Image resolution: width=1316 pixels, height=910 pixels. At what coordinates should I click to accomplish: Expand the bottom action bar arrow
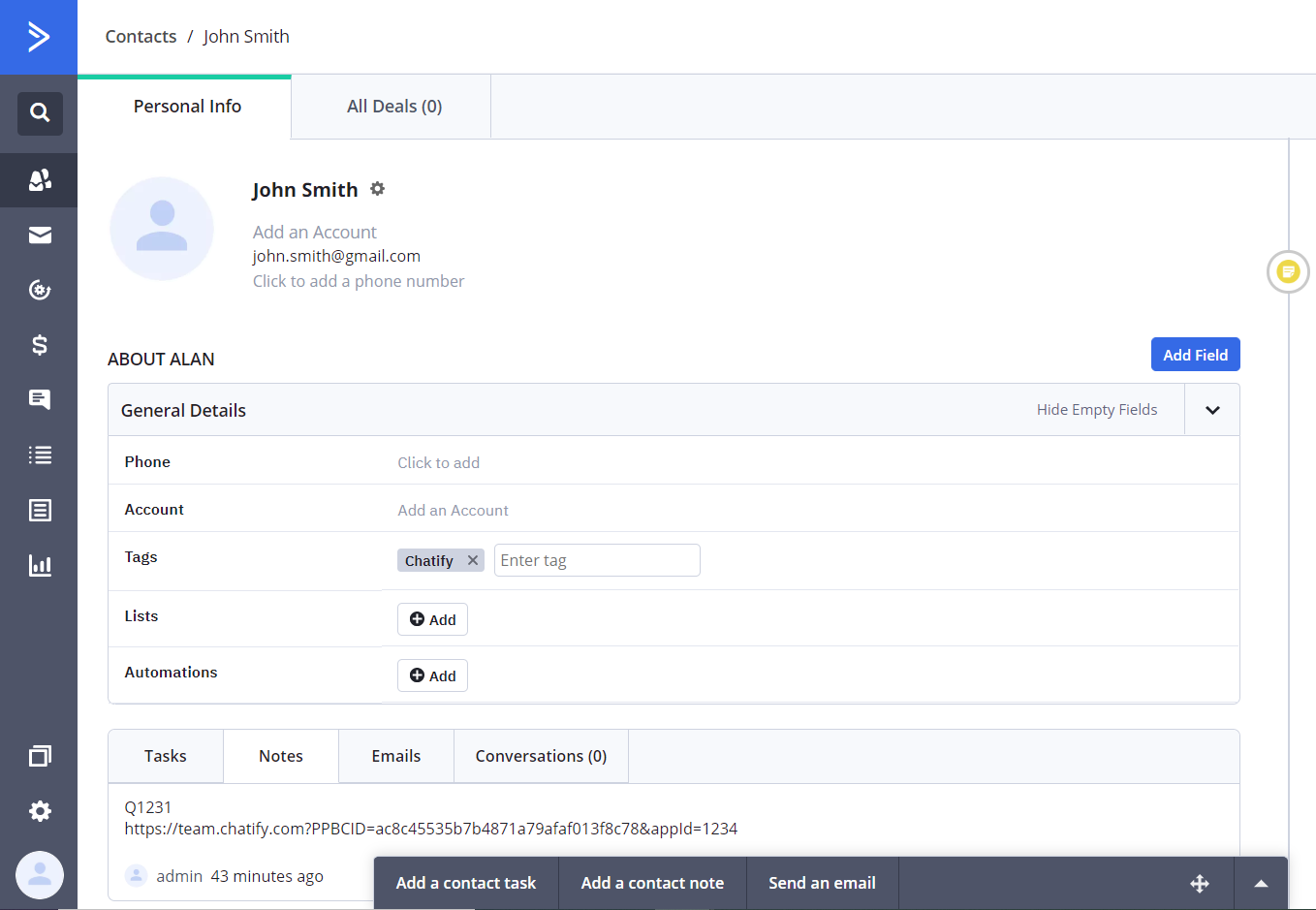click(x=1261, y=884)
